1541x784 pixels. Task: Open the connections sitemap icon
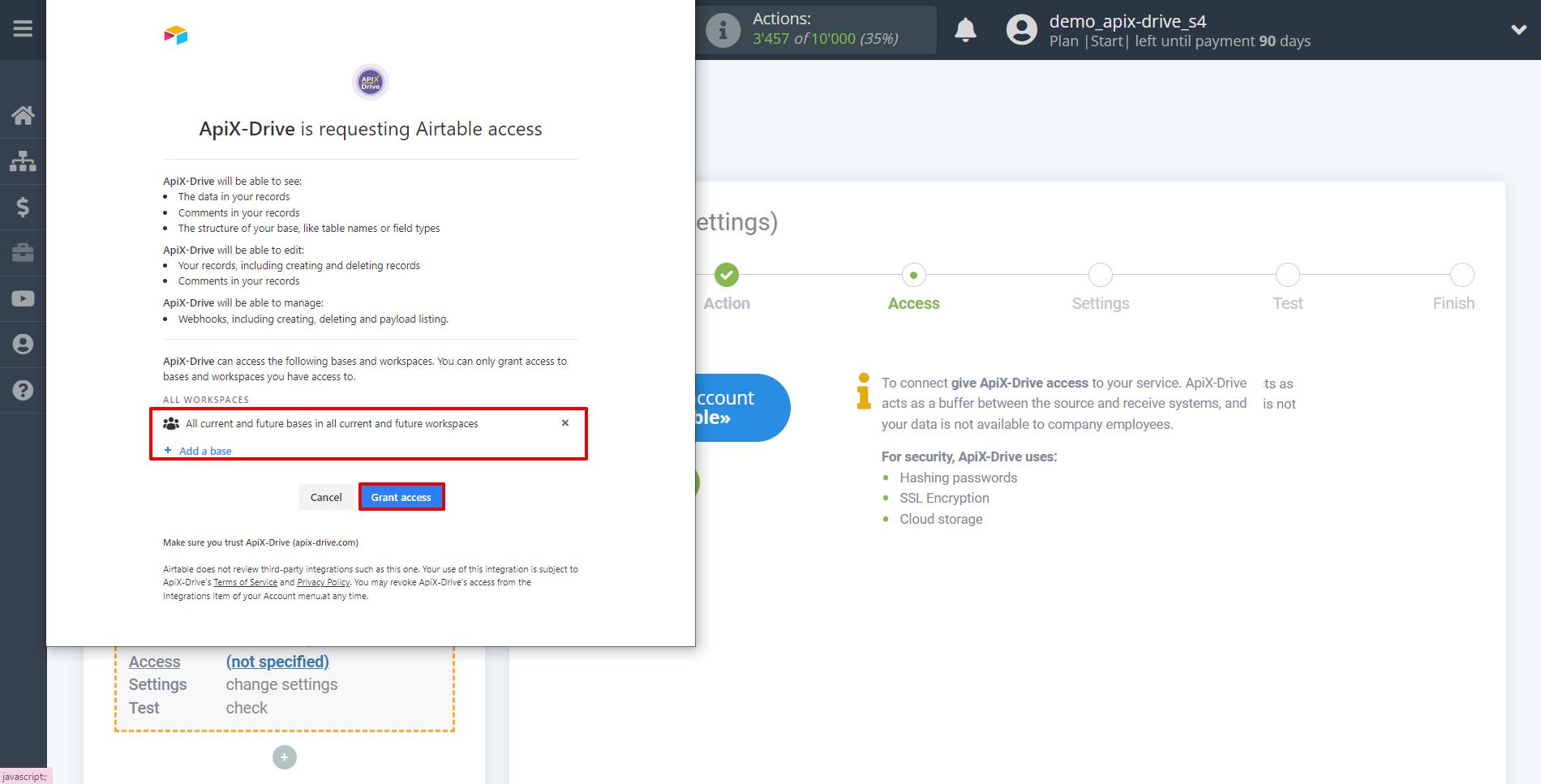point(23,161)
